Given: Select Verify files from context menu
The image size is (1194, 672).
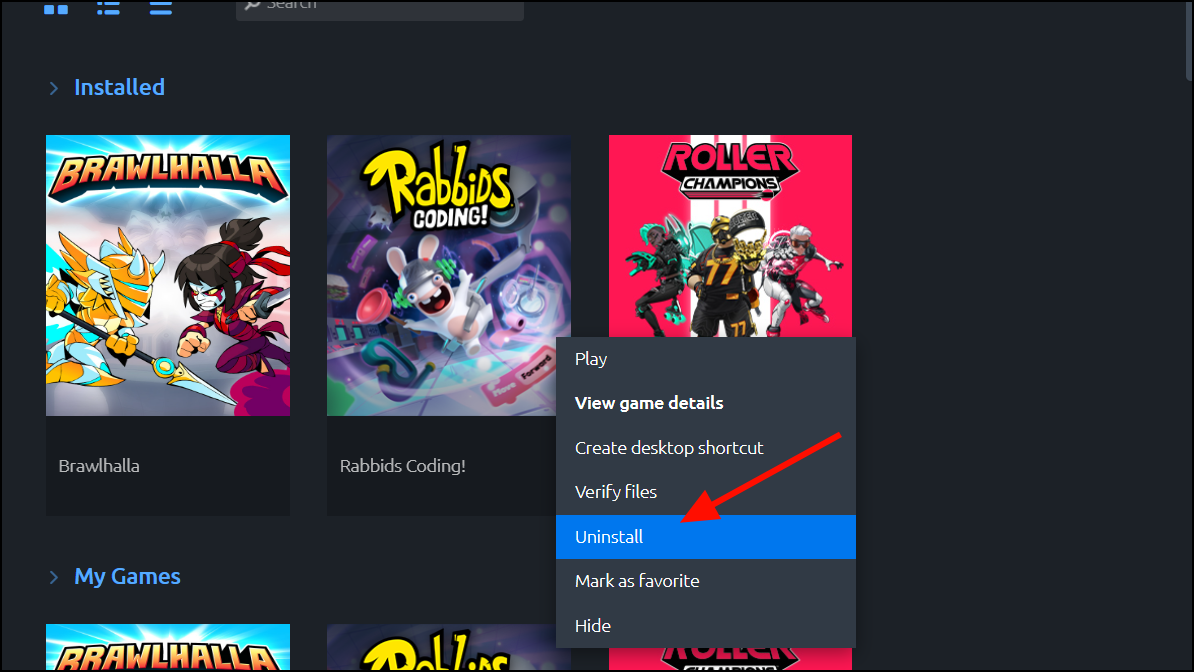Looking at the screenshot, I should 706,492.
